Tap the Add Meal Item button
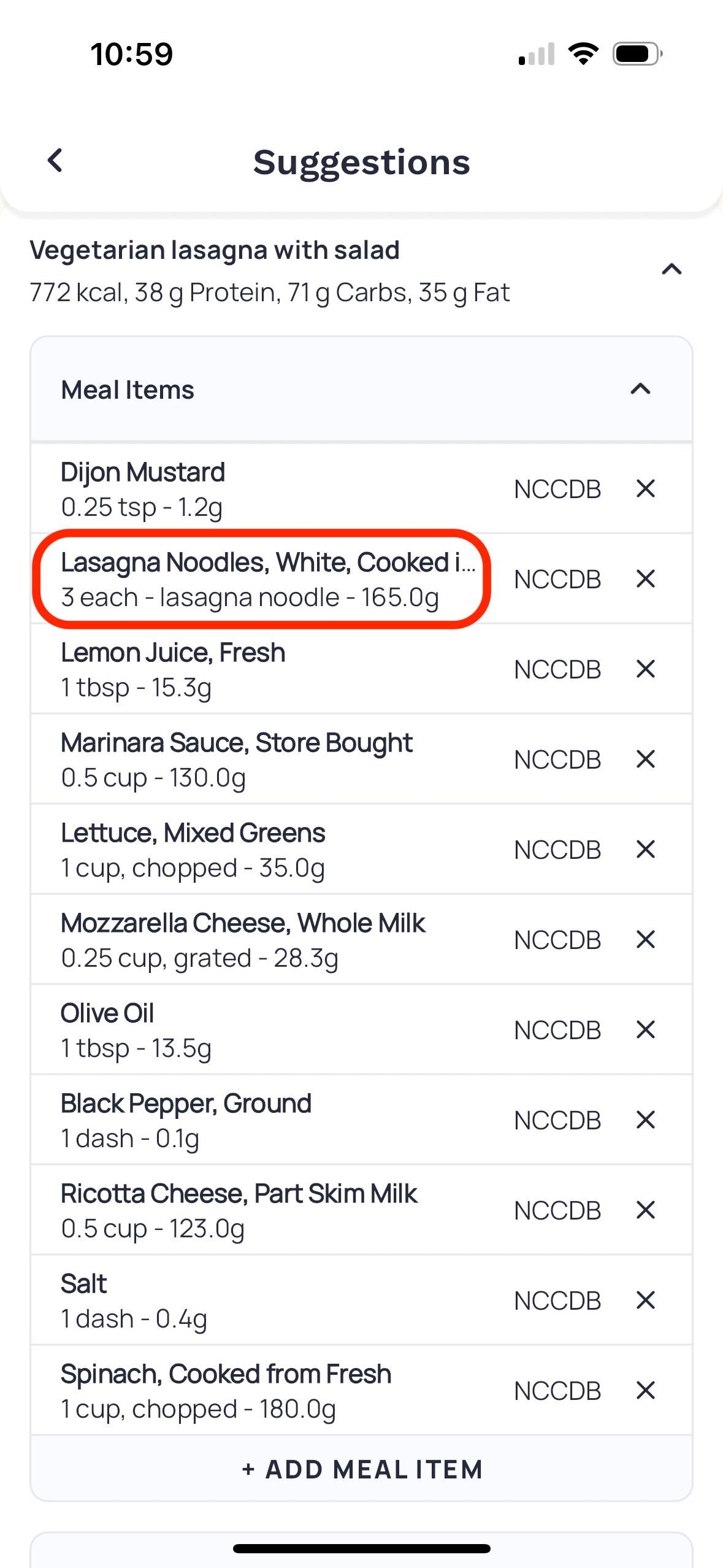Viewport: 723px width, 1568px height. click(362, 1469)
